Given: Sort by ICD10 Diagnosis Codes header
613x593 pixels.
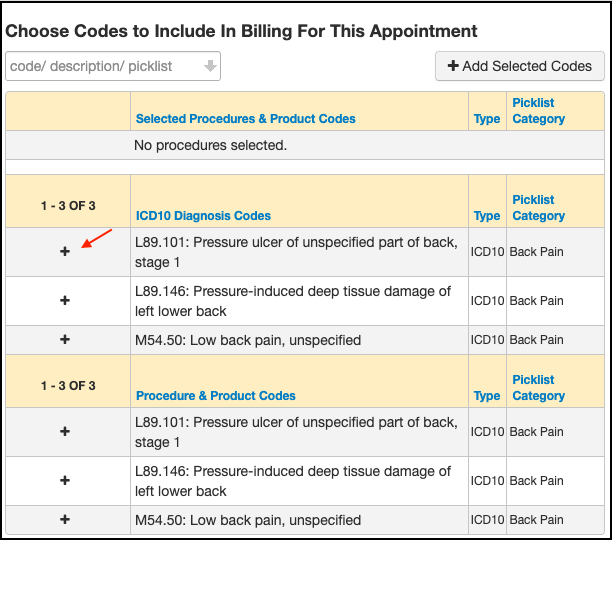Looking at the screenshot, I should click(x=203, y=216).
